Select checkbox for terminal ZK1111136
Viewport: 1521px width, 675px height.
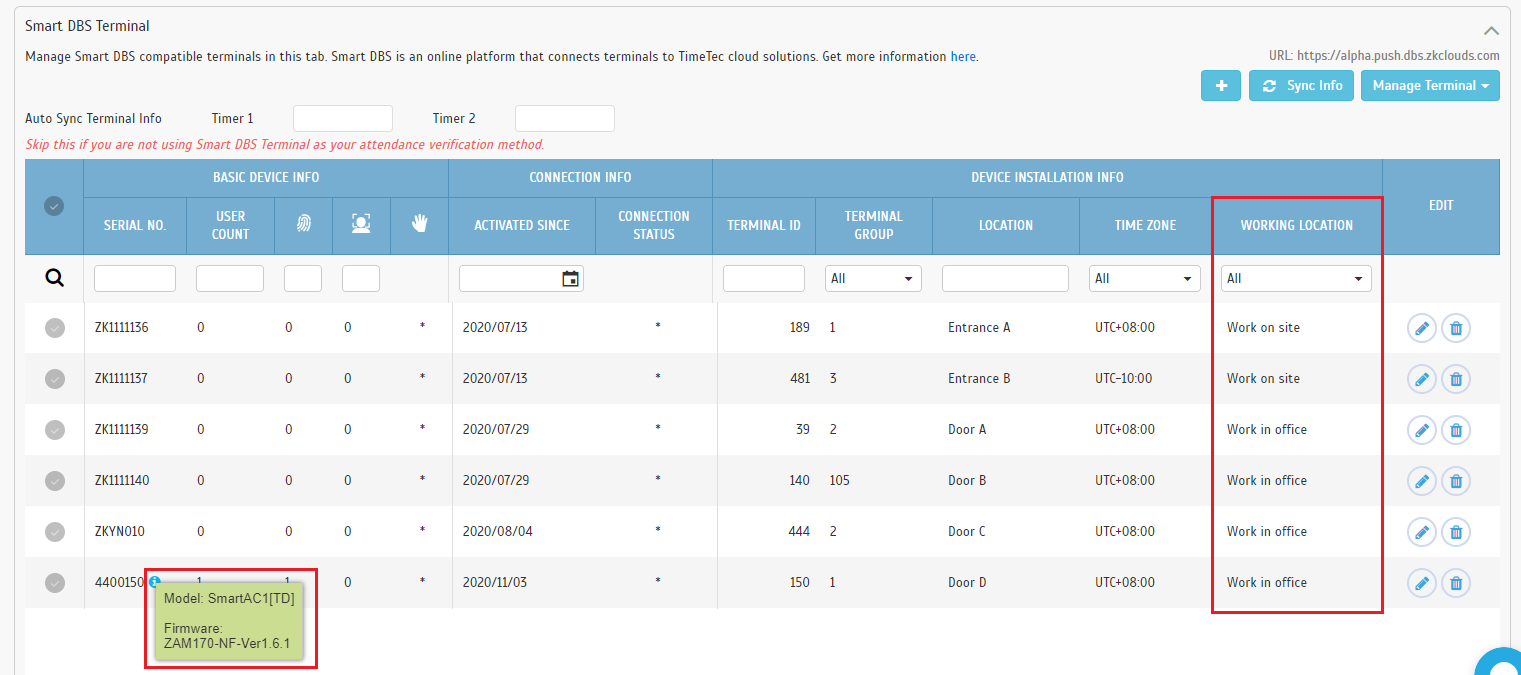[55, 328]
